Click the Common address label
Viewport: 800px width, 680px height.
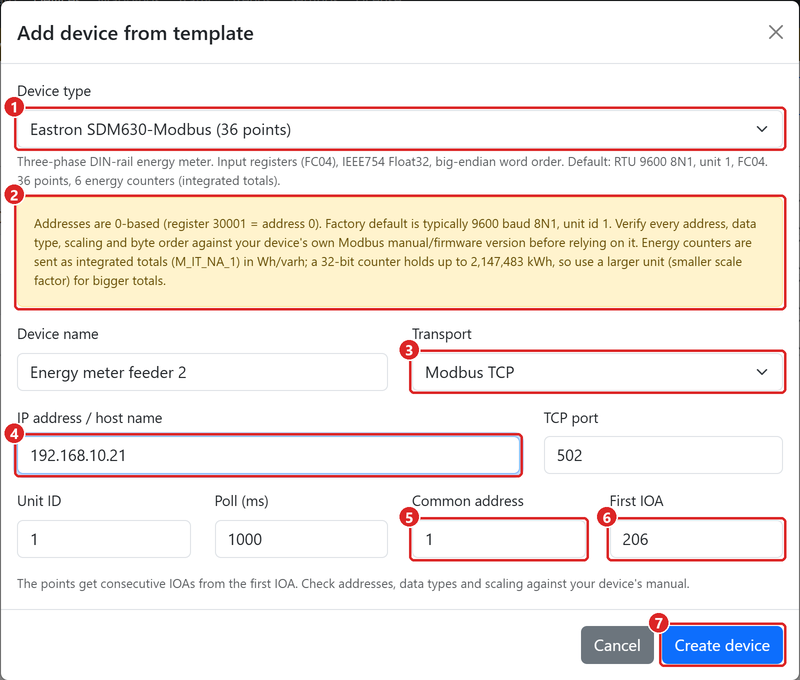(x=468, y=501)
